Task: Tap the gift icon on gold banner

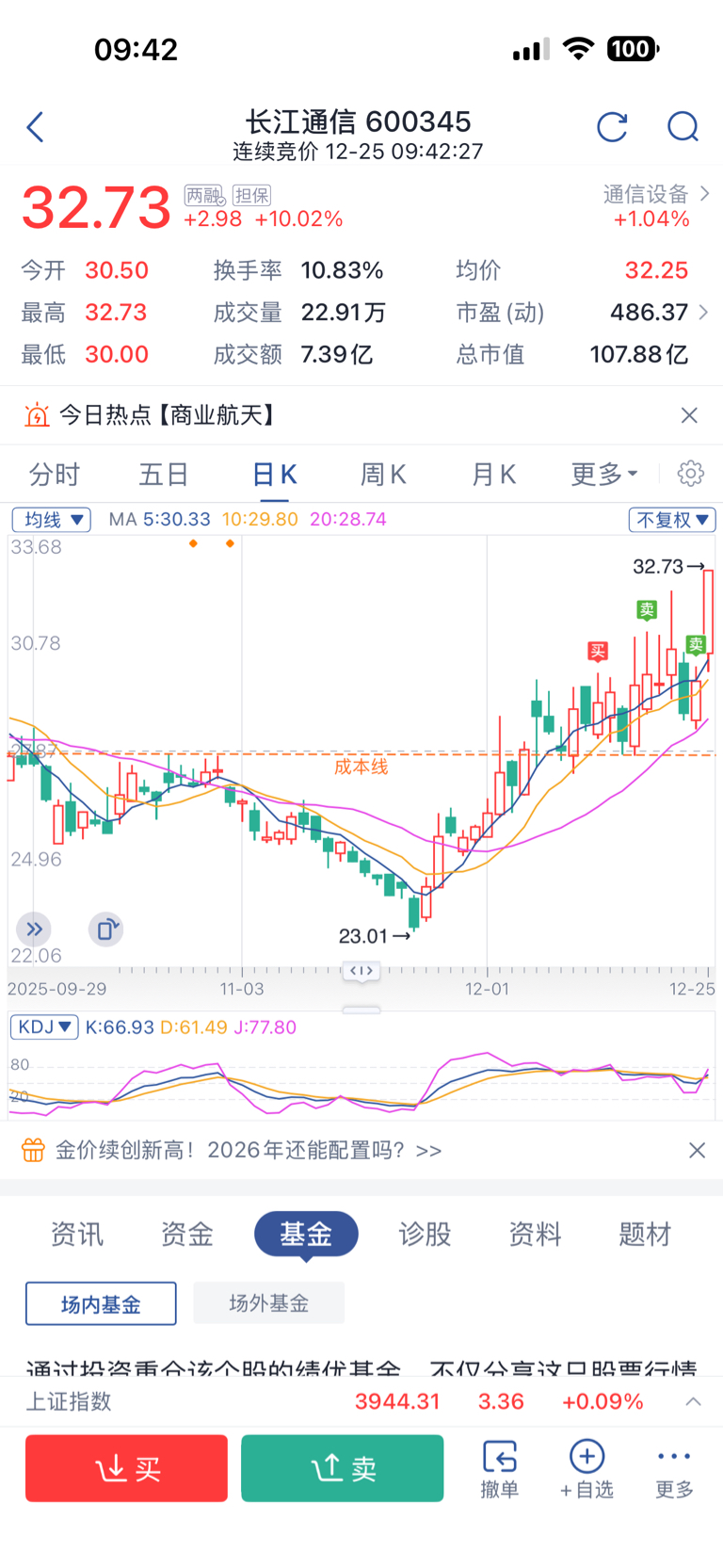Action: point(33,1150)
